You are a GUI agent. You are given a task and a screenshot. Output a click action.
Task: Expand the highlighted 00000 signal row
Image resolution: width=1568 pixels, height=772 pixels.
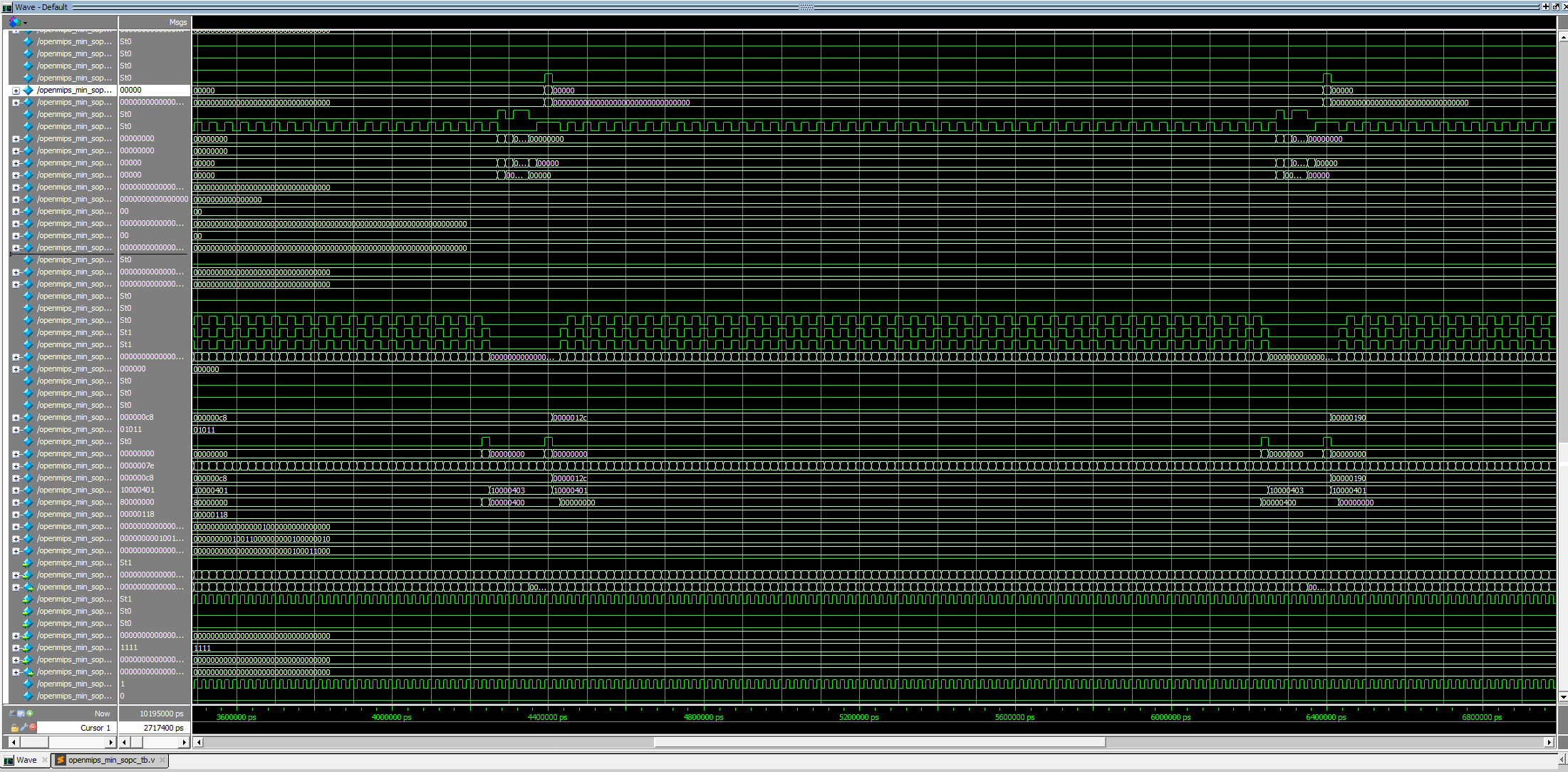coord(16,91)
